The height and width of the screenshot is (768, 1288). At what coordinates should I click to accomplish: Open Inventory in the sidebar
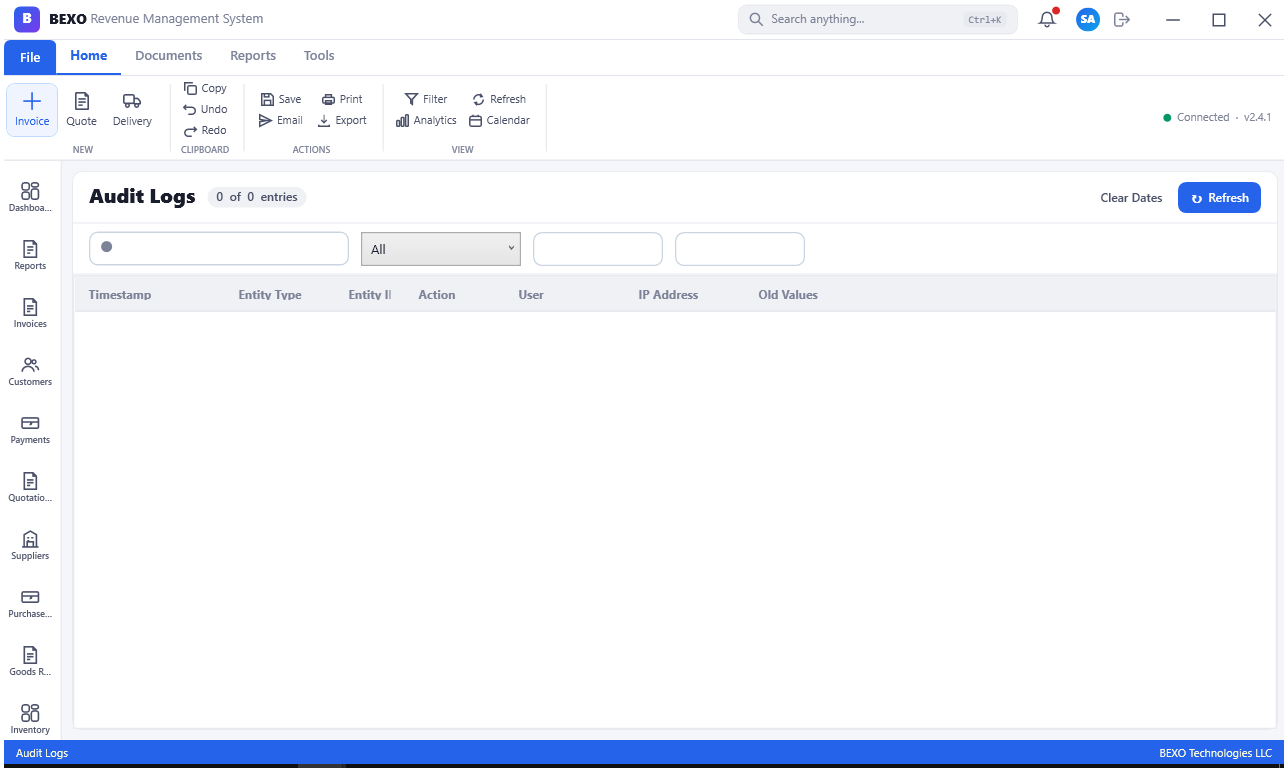(30, 719)
